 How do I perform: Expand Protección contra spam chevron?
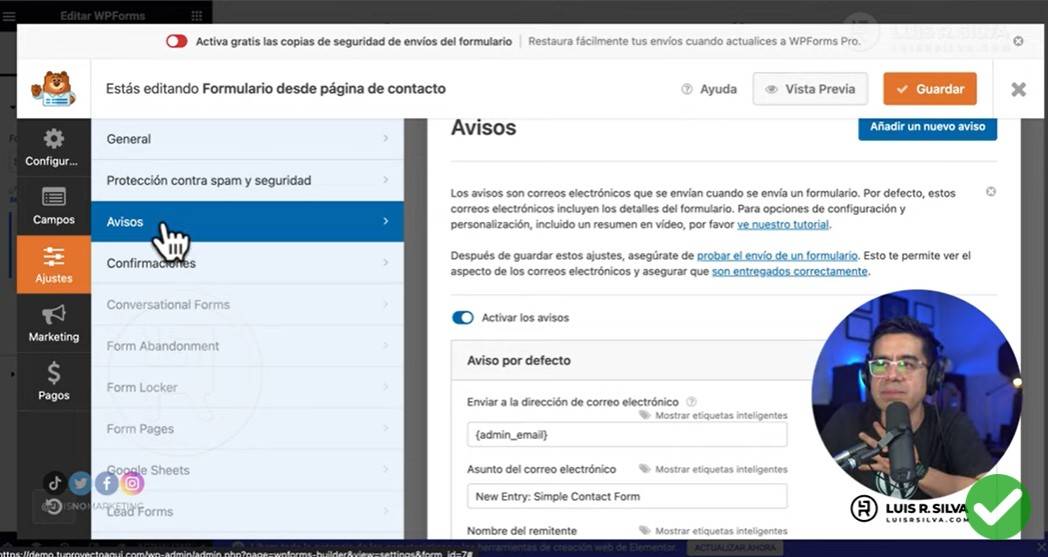pos(386,180)
